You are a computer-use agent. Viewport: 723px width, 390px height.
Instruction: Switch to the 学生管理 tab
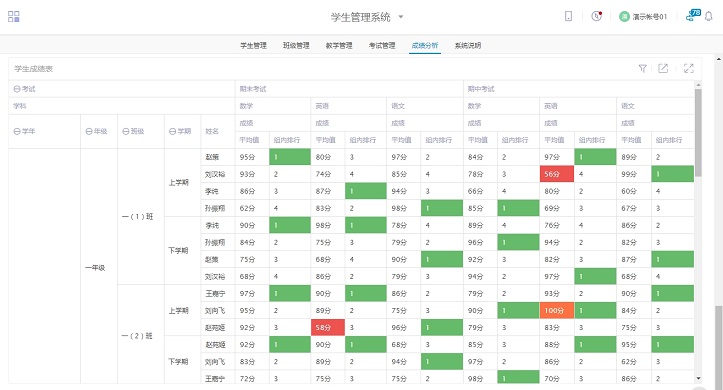pos(253,45)
